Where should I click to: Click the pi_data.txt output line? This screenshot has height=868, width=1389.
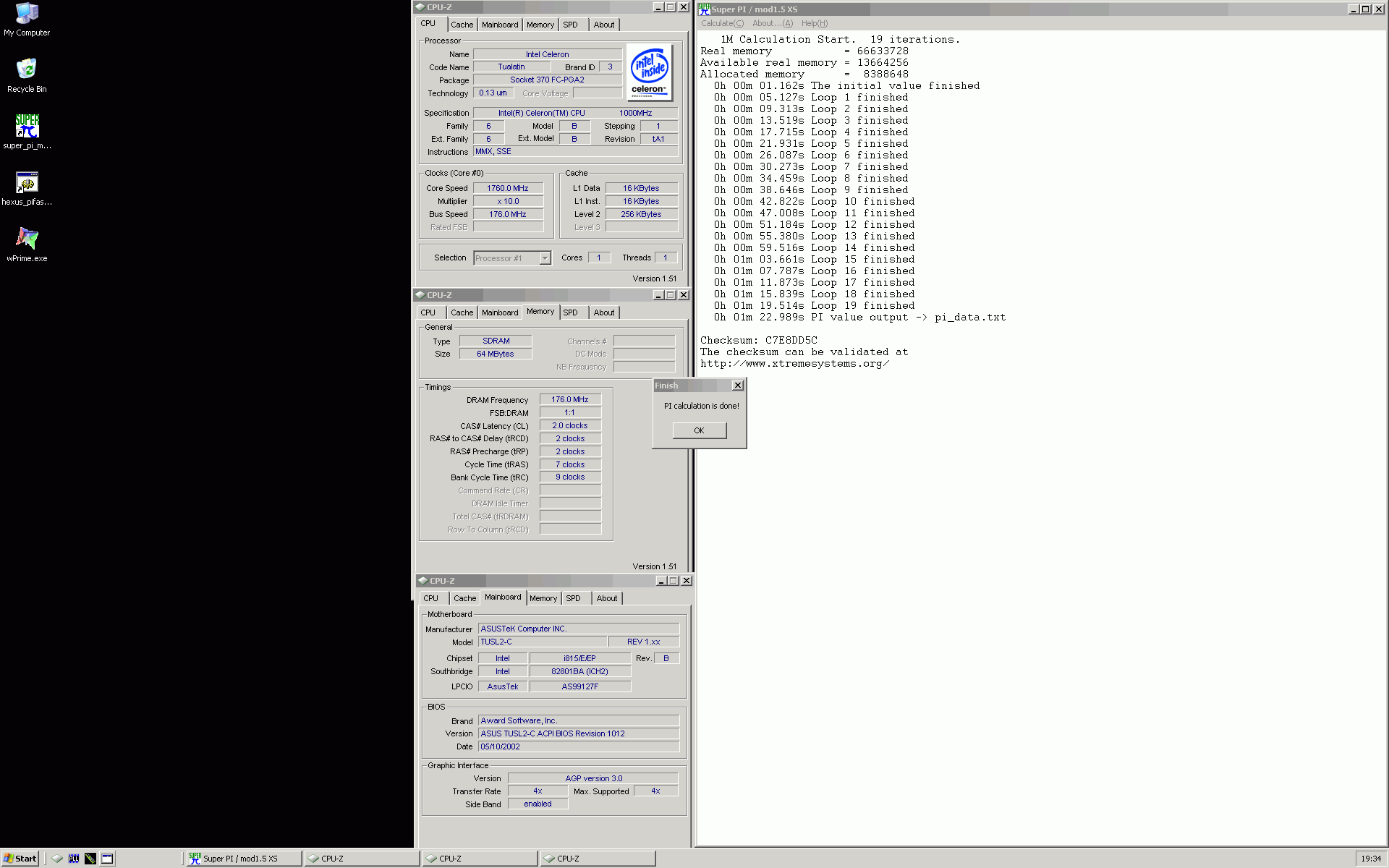point(859,317)
